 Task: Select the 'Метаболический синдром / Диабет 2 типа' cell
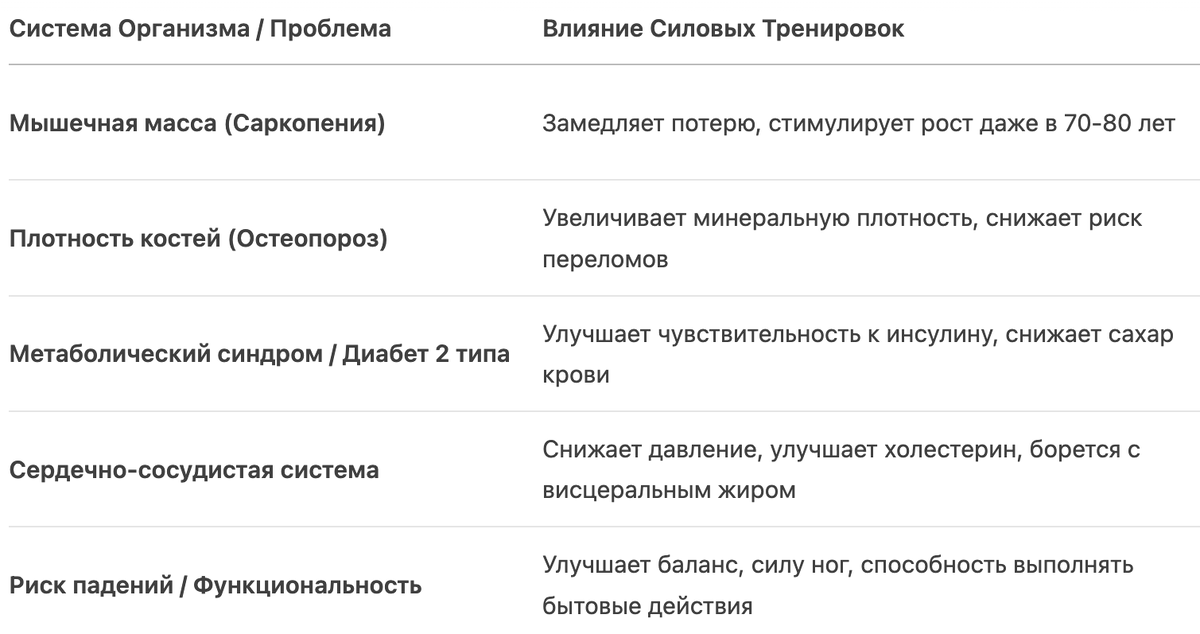click(259, 354)
